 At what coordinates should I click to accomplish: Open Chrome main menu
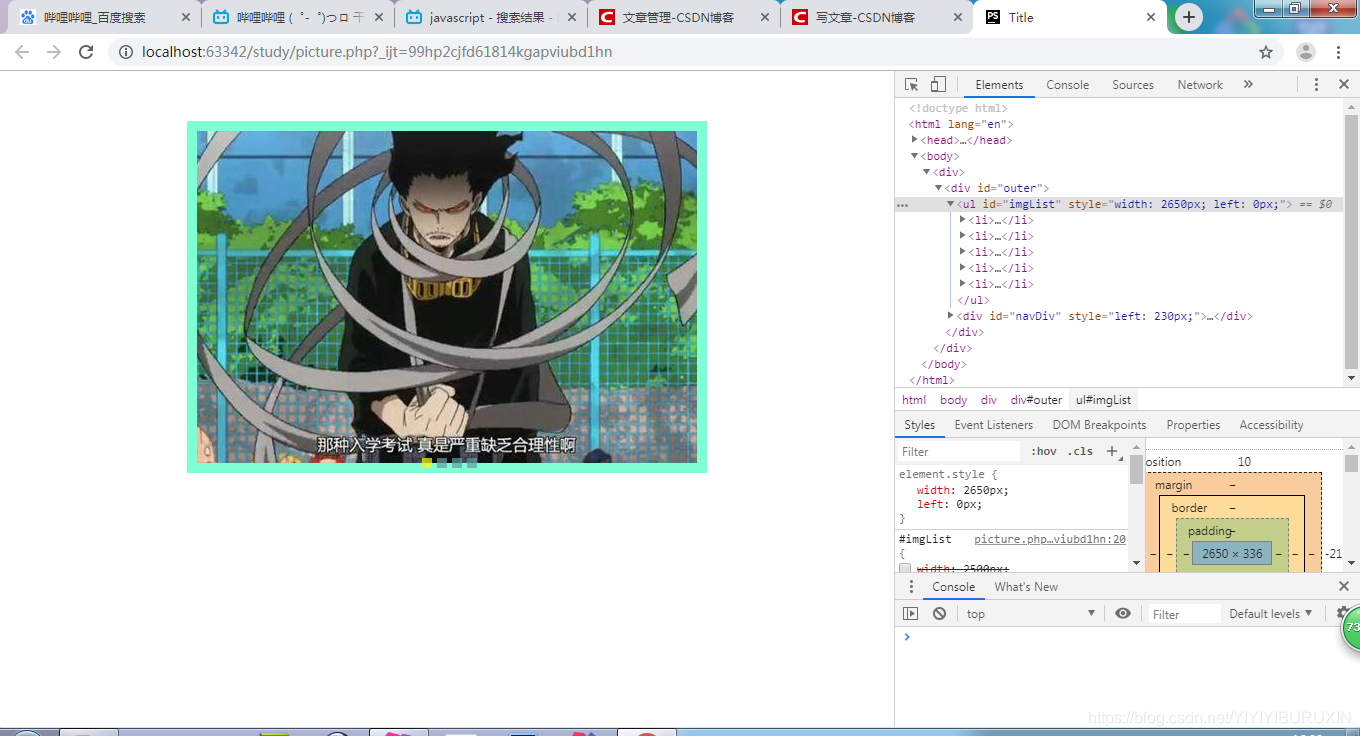(x=1338, y=52)
